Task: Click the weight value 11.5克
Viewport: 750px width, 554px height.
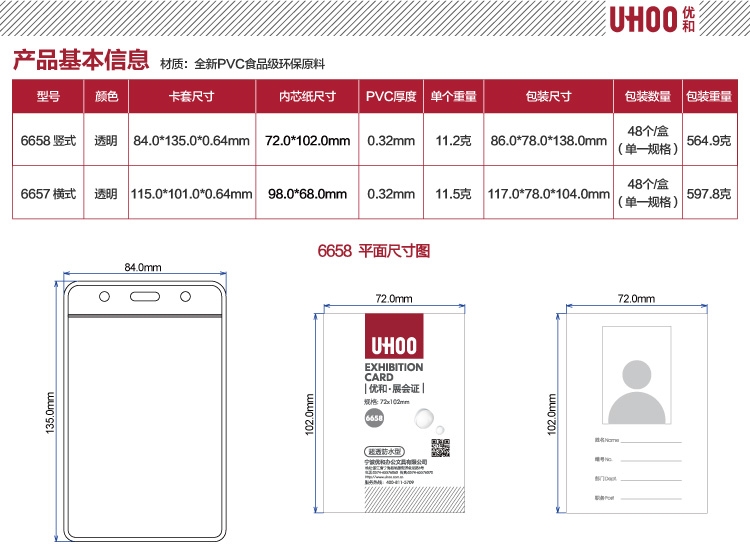Action: [x=453, y=194]
